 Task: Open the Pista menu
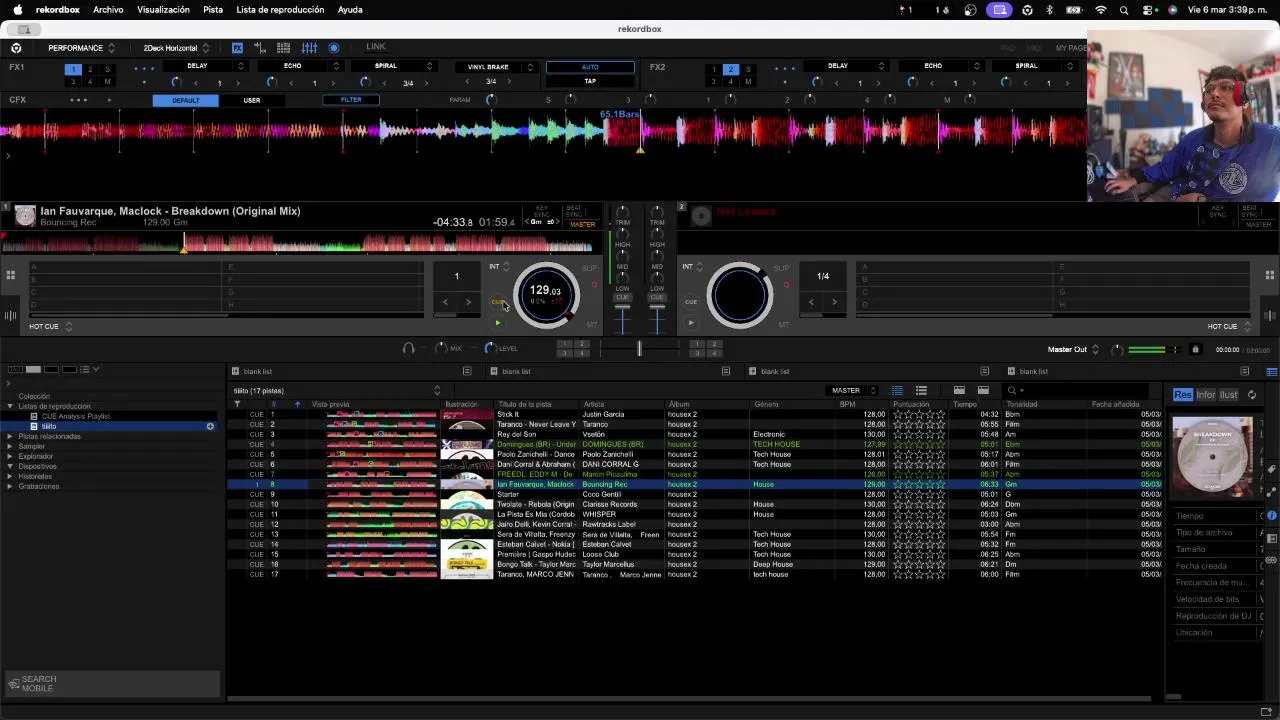tap(213, 10)
